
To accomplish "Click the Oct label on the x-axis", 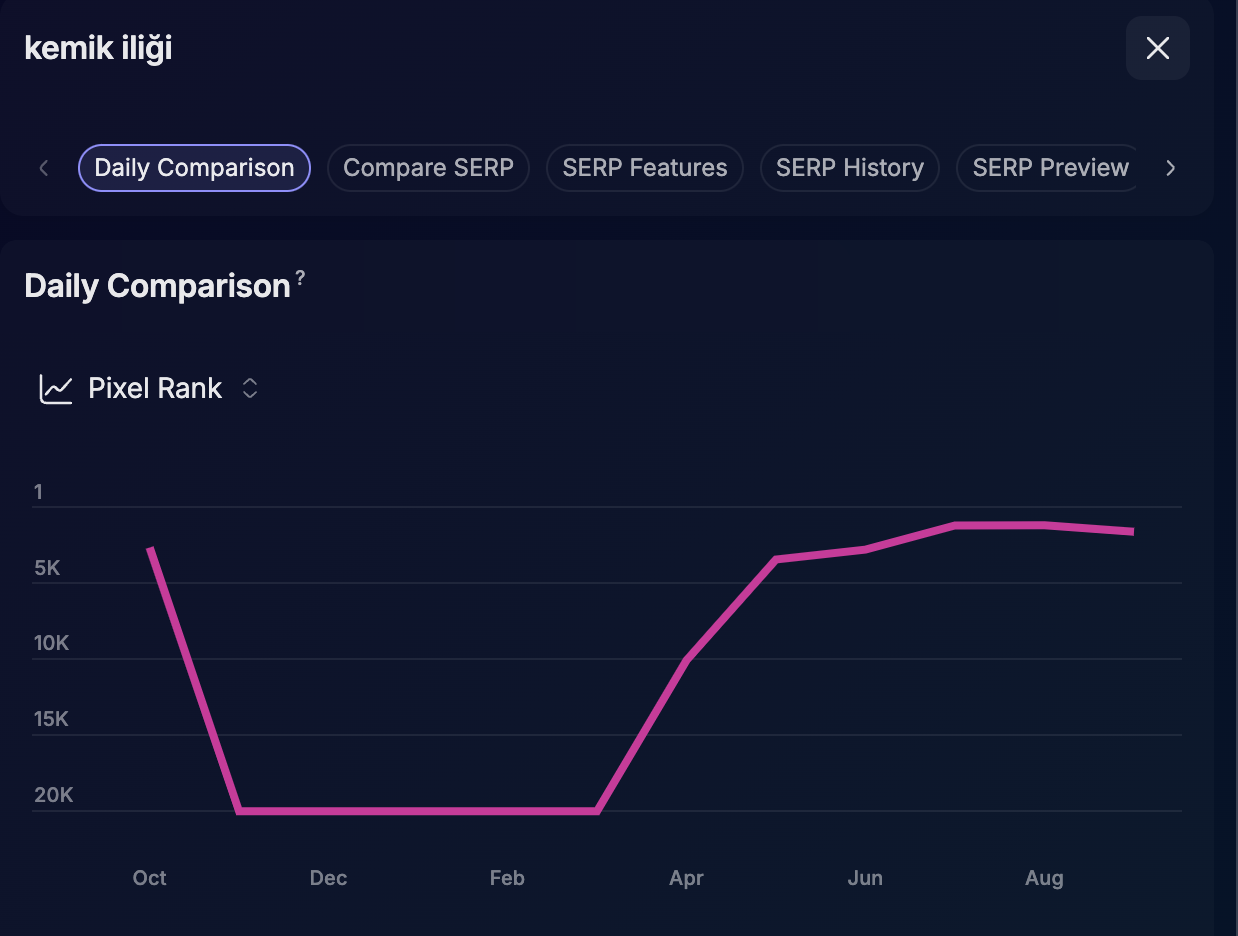I will coord(149,878).
